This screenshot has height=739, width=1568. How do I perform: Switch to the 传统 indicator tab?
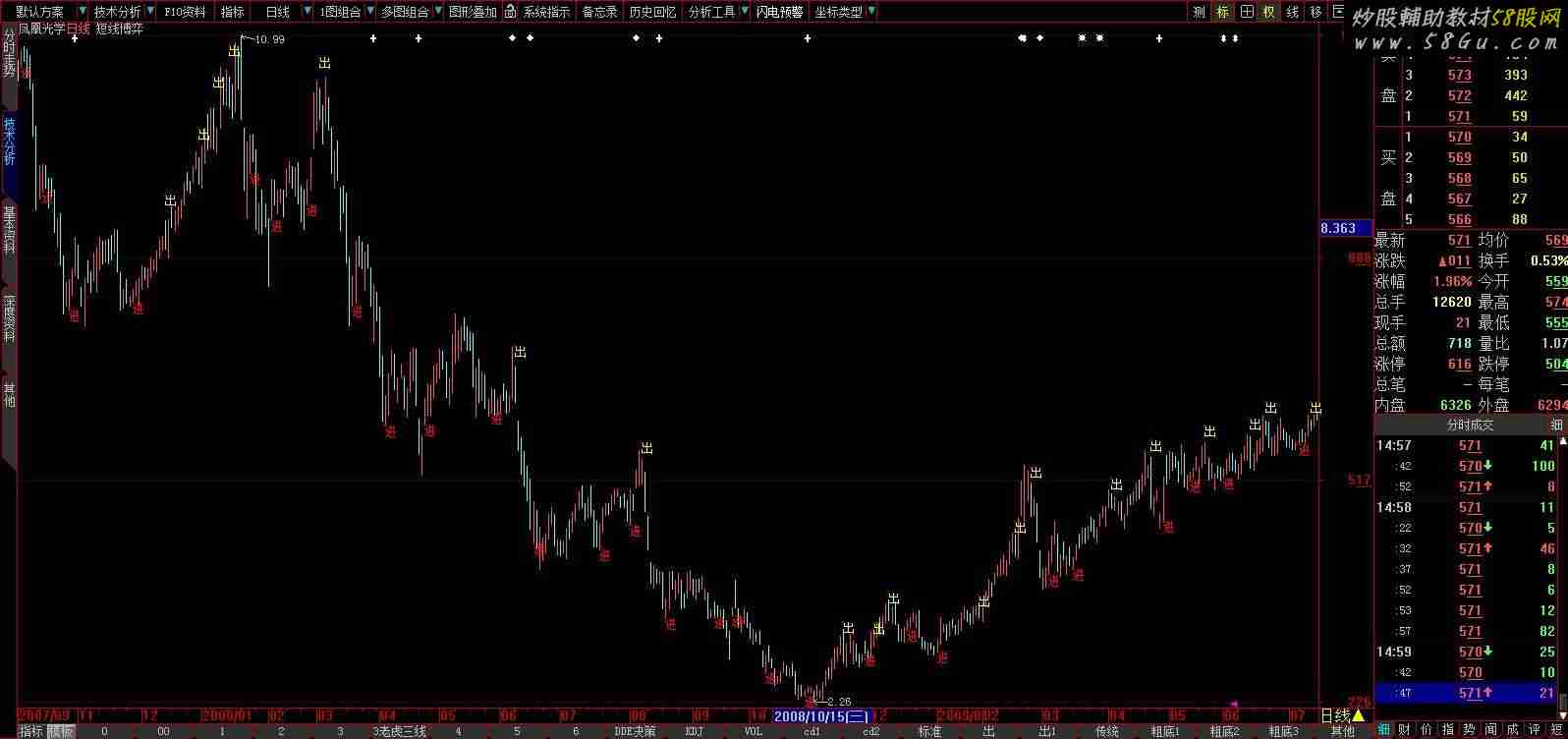pyautogui.click(x=1107, y=731)
